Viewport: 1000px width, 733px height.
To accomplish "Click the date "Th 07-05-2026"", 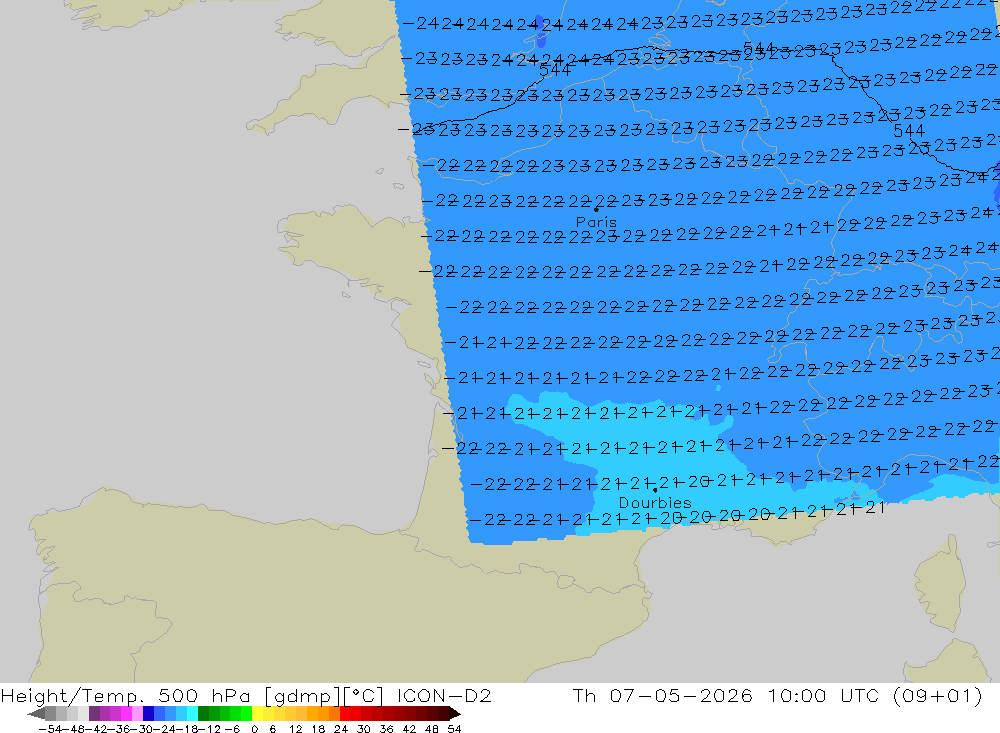I will point(663,696).
